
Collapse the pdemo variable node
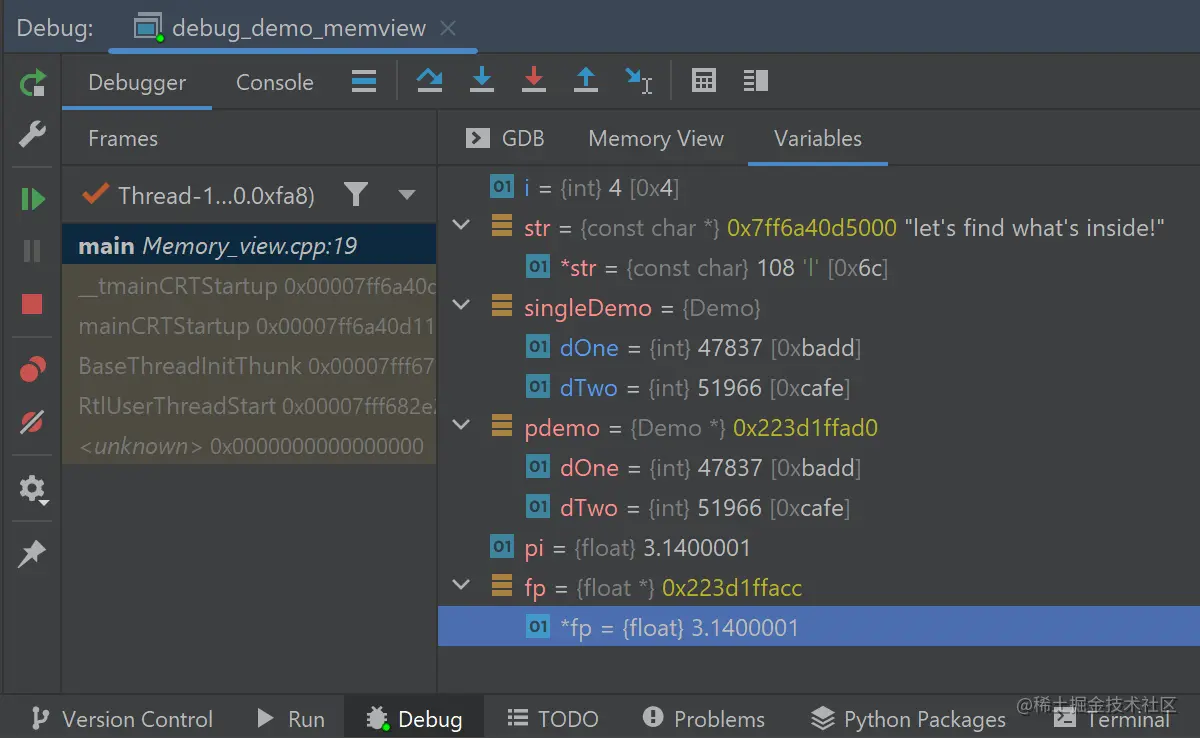[x=461, y=426]
